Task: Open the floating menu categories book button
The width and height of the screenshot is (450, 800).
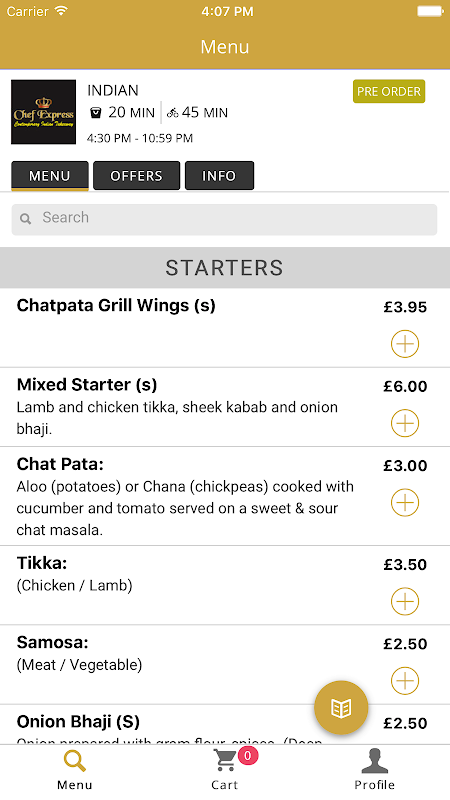Action: [x=341, y=708]
